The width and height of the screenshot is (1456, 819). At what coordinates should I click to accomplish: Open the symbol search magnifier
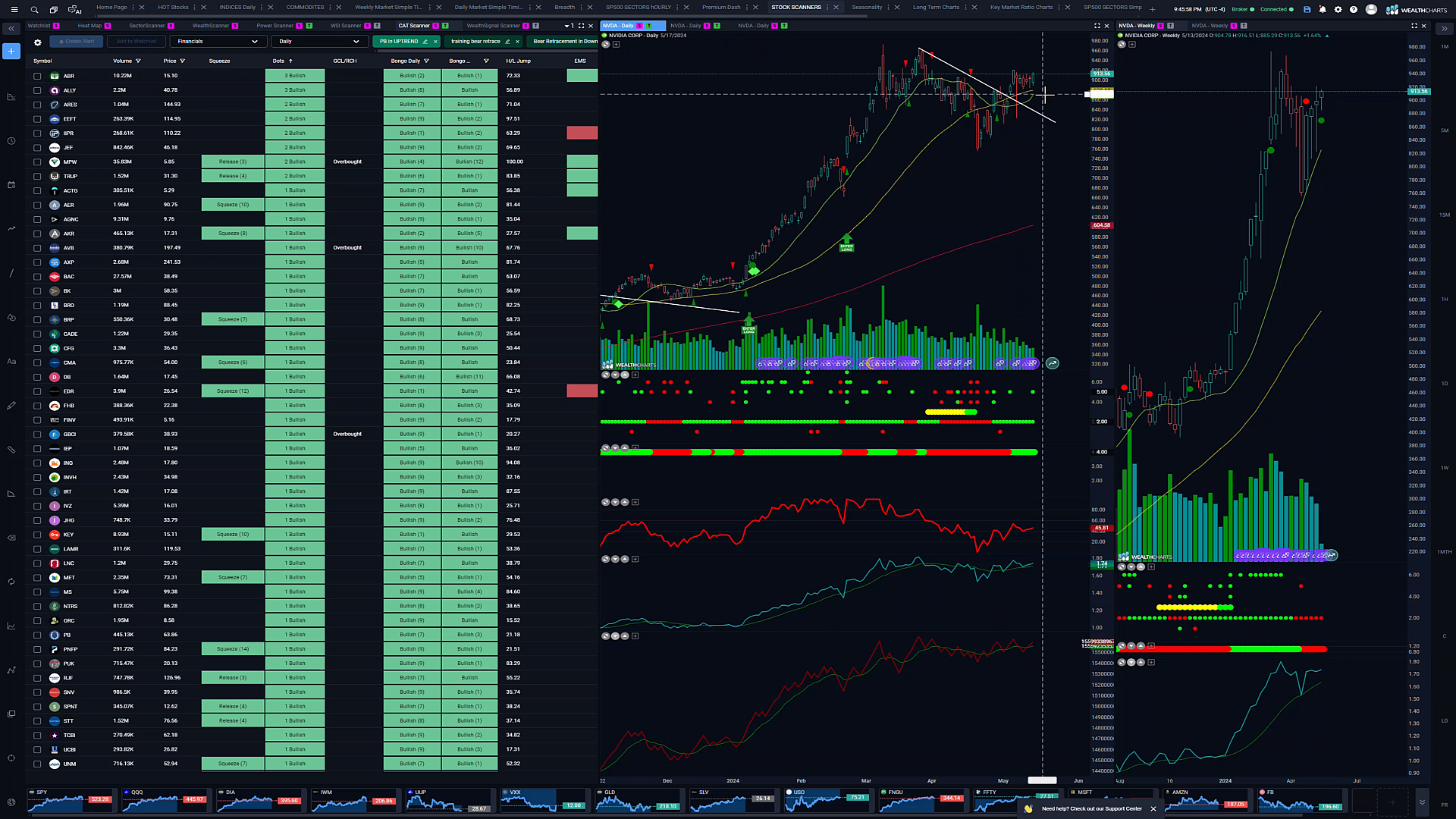[34, 10]
